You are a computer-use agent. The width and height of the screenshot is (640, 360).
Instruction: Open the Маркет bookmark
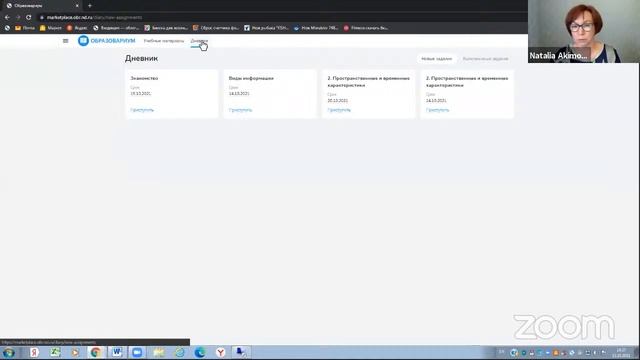(51, 28)
